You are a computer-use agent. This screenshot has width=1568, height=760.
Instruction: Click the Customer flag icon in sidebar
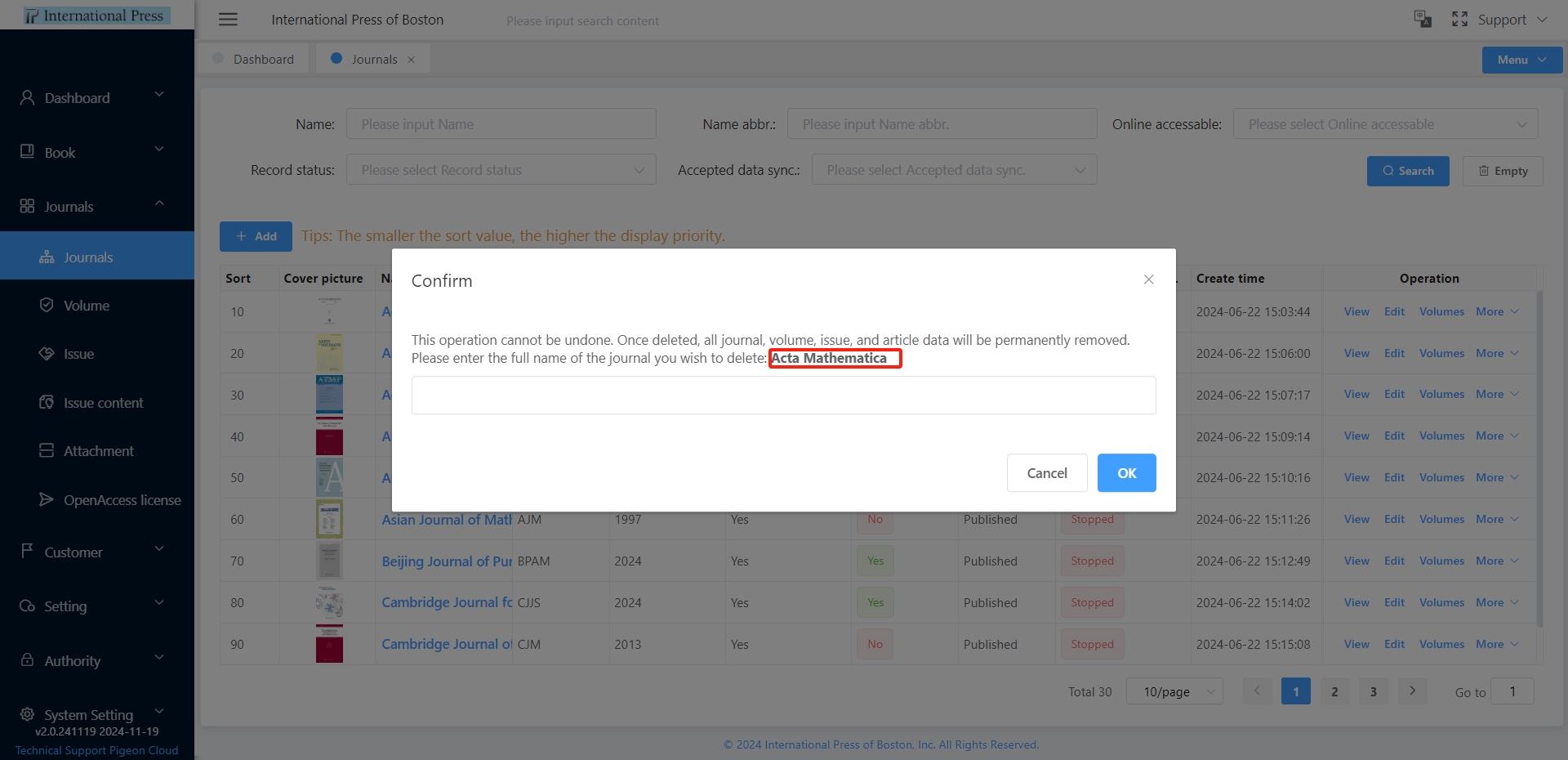27,551
